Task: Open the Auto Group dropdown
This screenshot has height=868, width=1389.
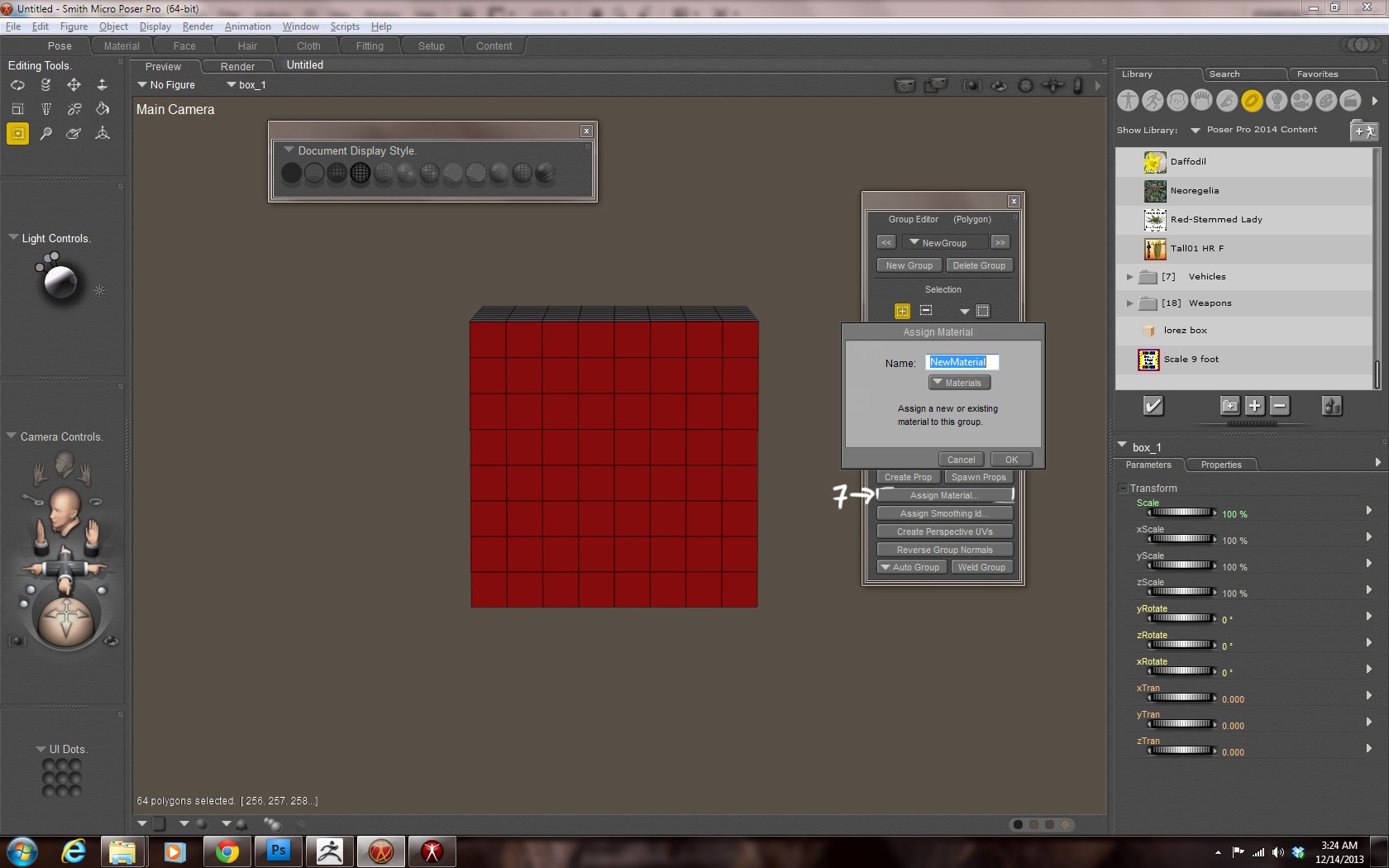Action: 911,567
